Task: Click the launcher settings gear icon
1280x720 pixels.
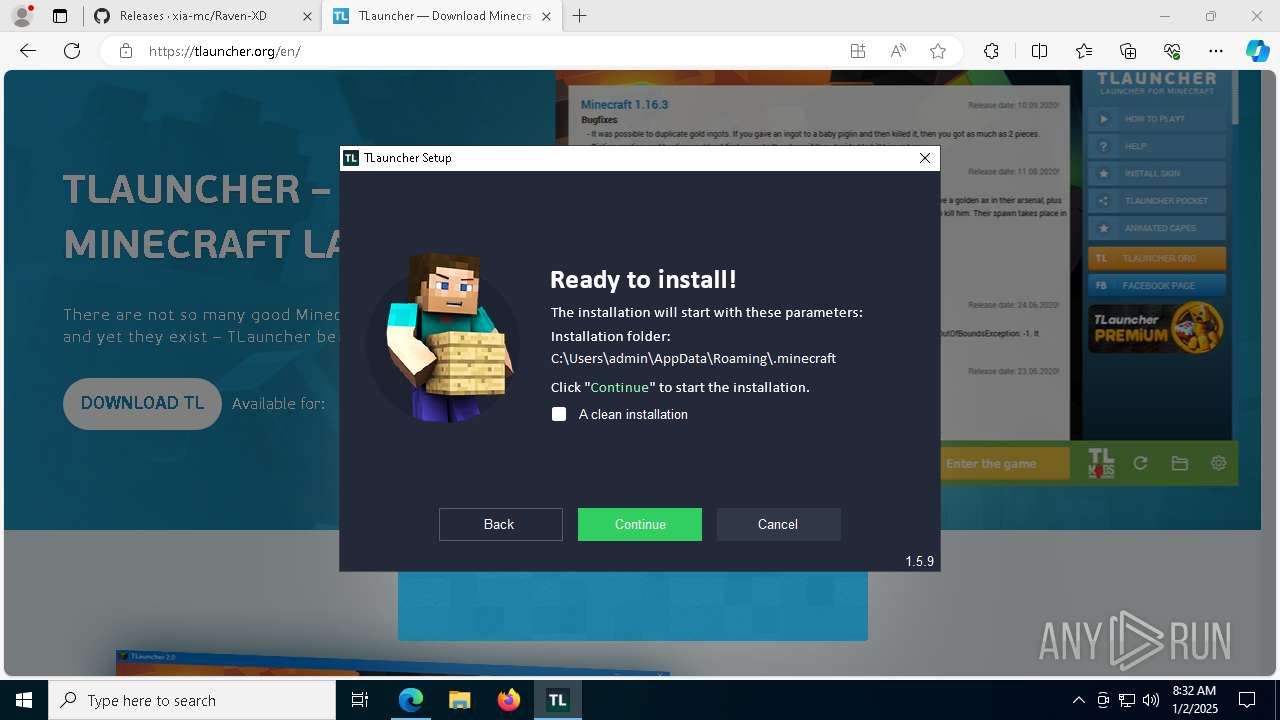Action: click(1218, 463)
